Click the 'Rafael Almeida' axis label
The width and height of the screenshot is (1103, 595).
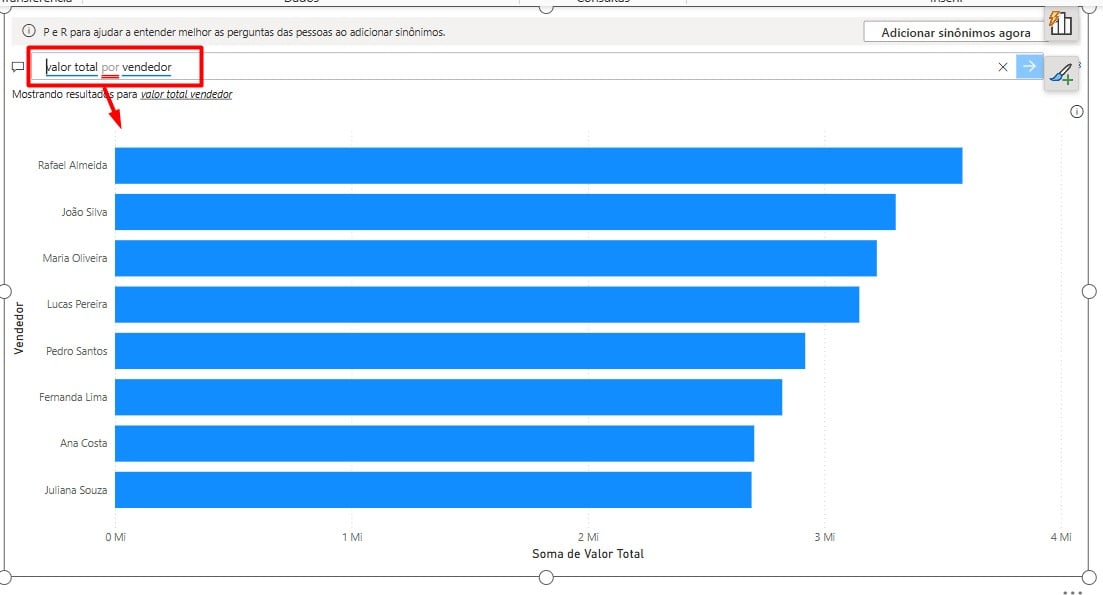point(72,165)
